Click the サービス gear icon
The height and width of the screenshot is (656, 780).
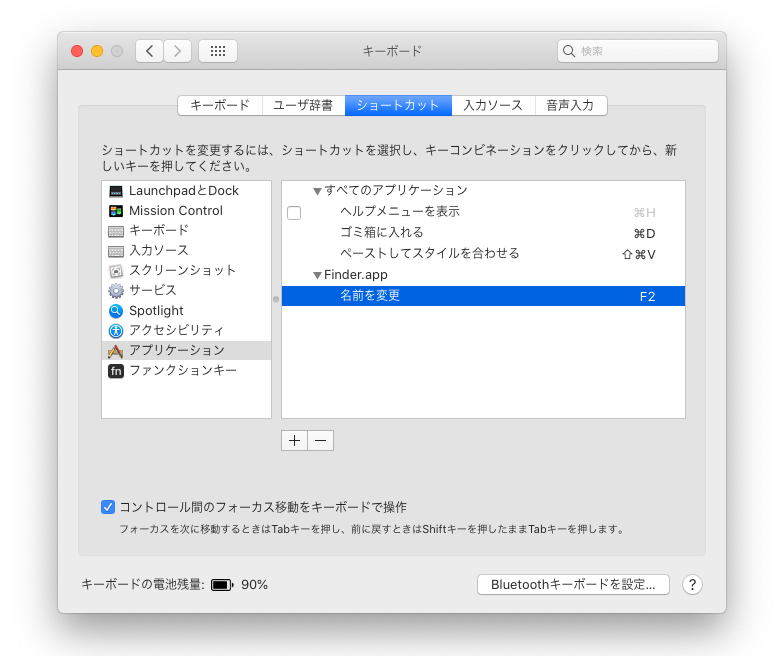pyautogui.click(x=116, y=290)
